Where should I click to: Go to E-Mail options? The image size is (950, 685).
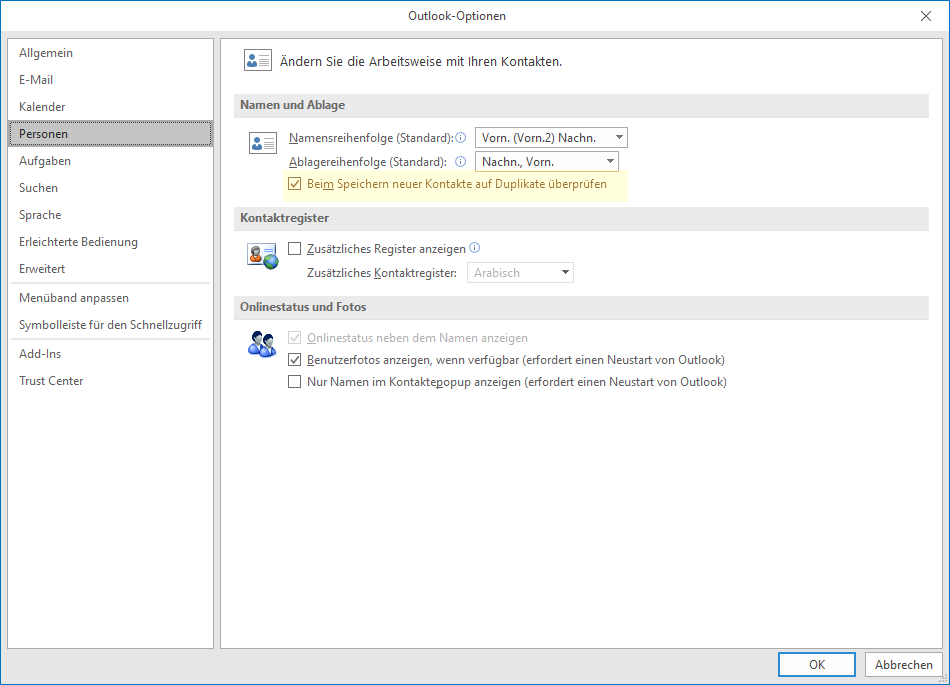(x=110, y=79)
